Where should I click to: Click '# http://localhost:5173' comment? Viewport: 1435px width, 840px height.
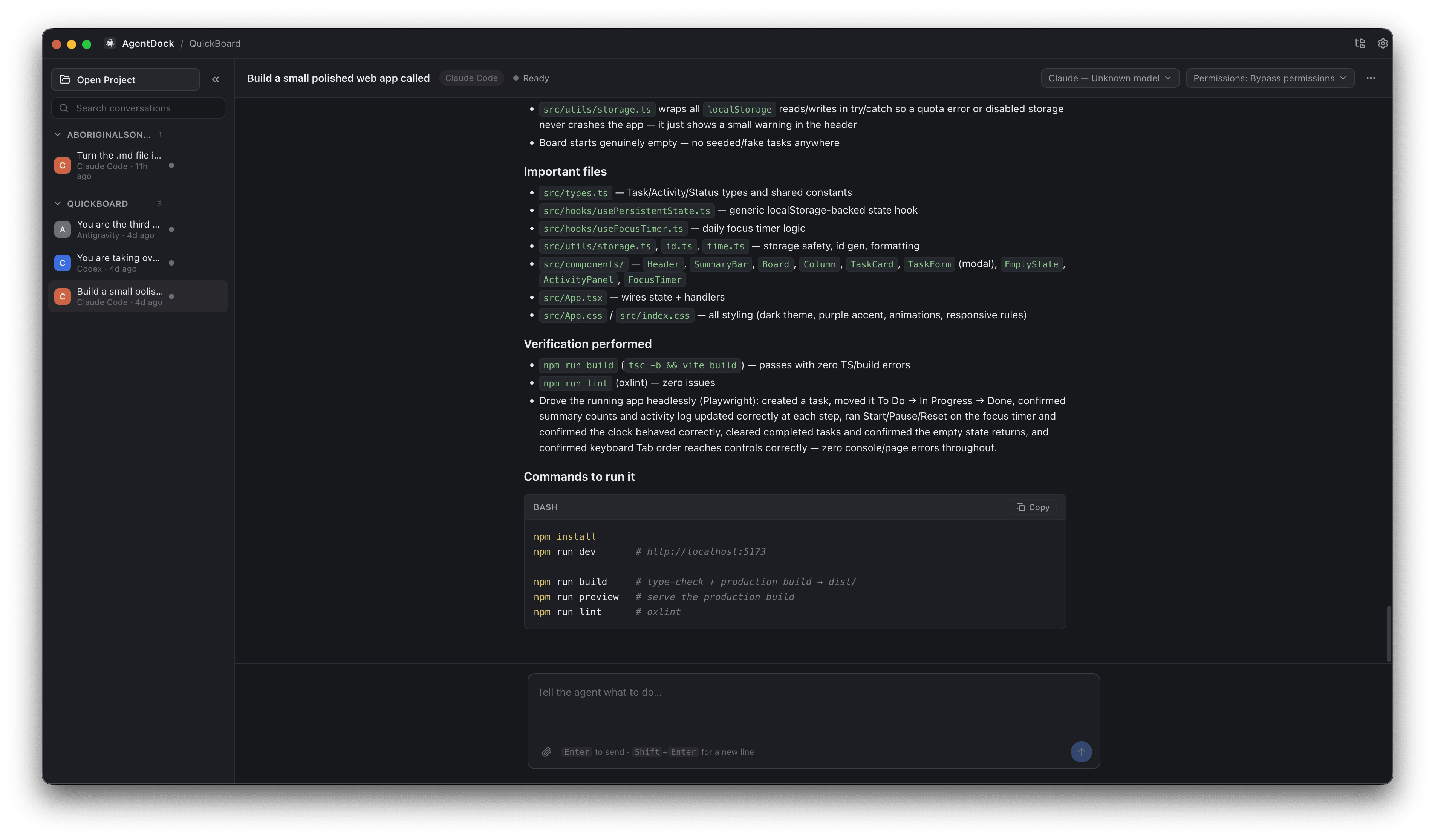(x=701, y=551)
